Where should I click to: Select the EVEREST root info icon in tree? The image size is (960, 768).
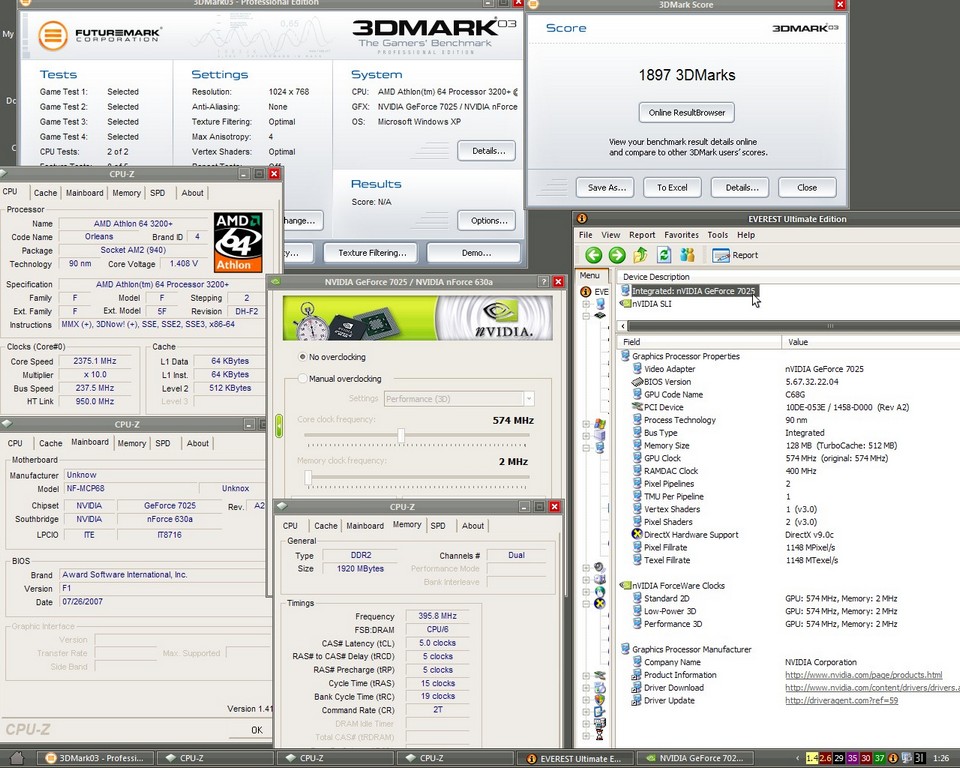tap(586, 292)
